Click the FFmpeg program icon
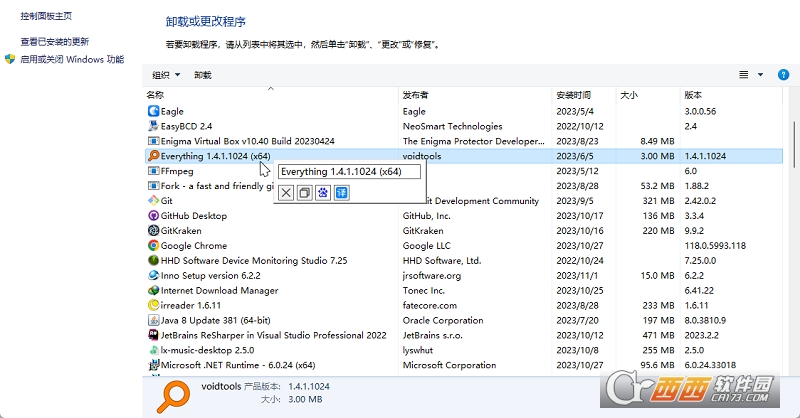The width and height of the screenshot is (800, 418). tap(153, 171)
